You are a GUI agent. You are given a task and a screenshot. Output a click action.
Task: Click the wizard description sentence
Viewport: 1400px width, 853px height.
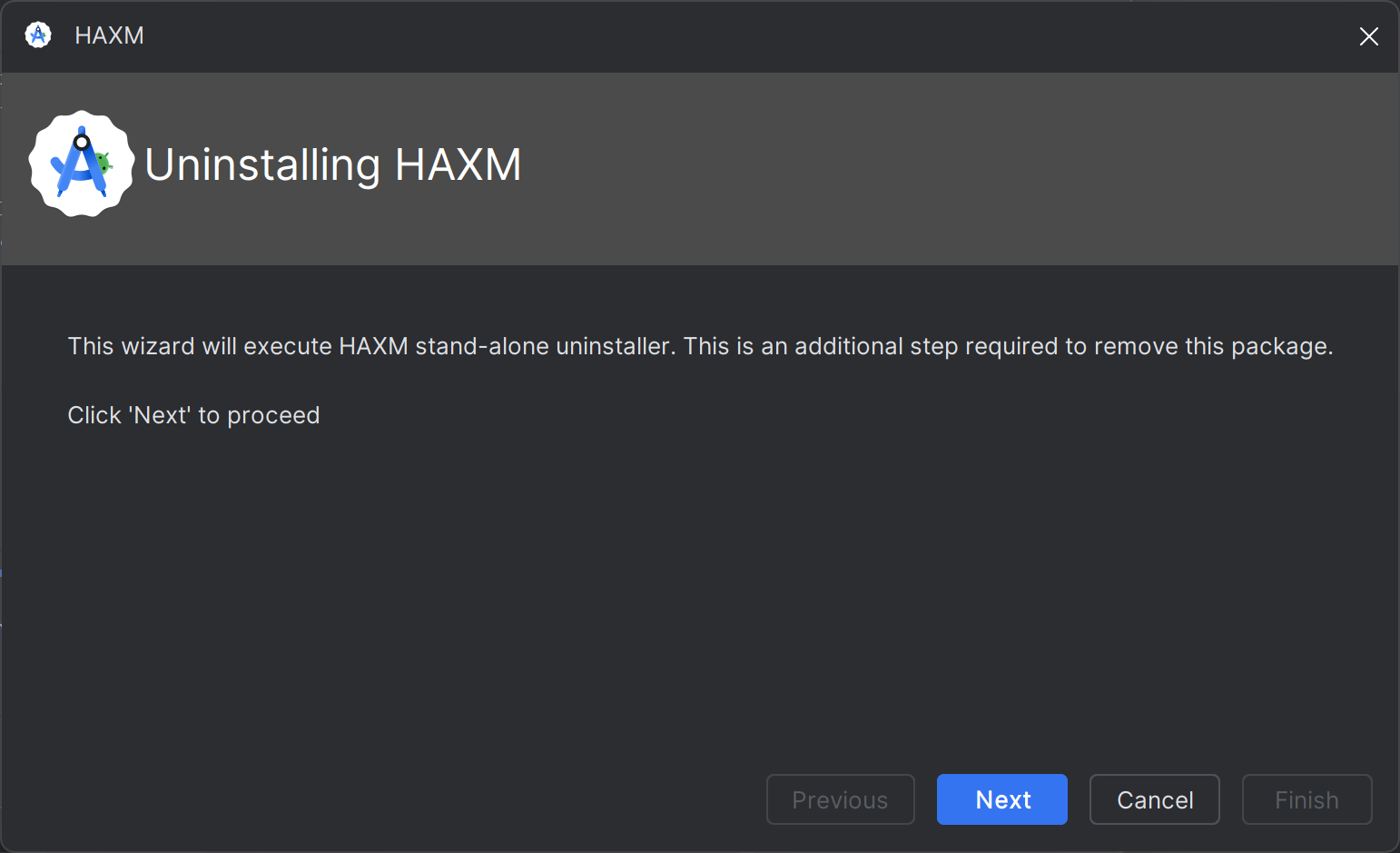coord(699,346)
